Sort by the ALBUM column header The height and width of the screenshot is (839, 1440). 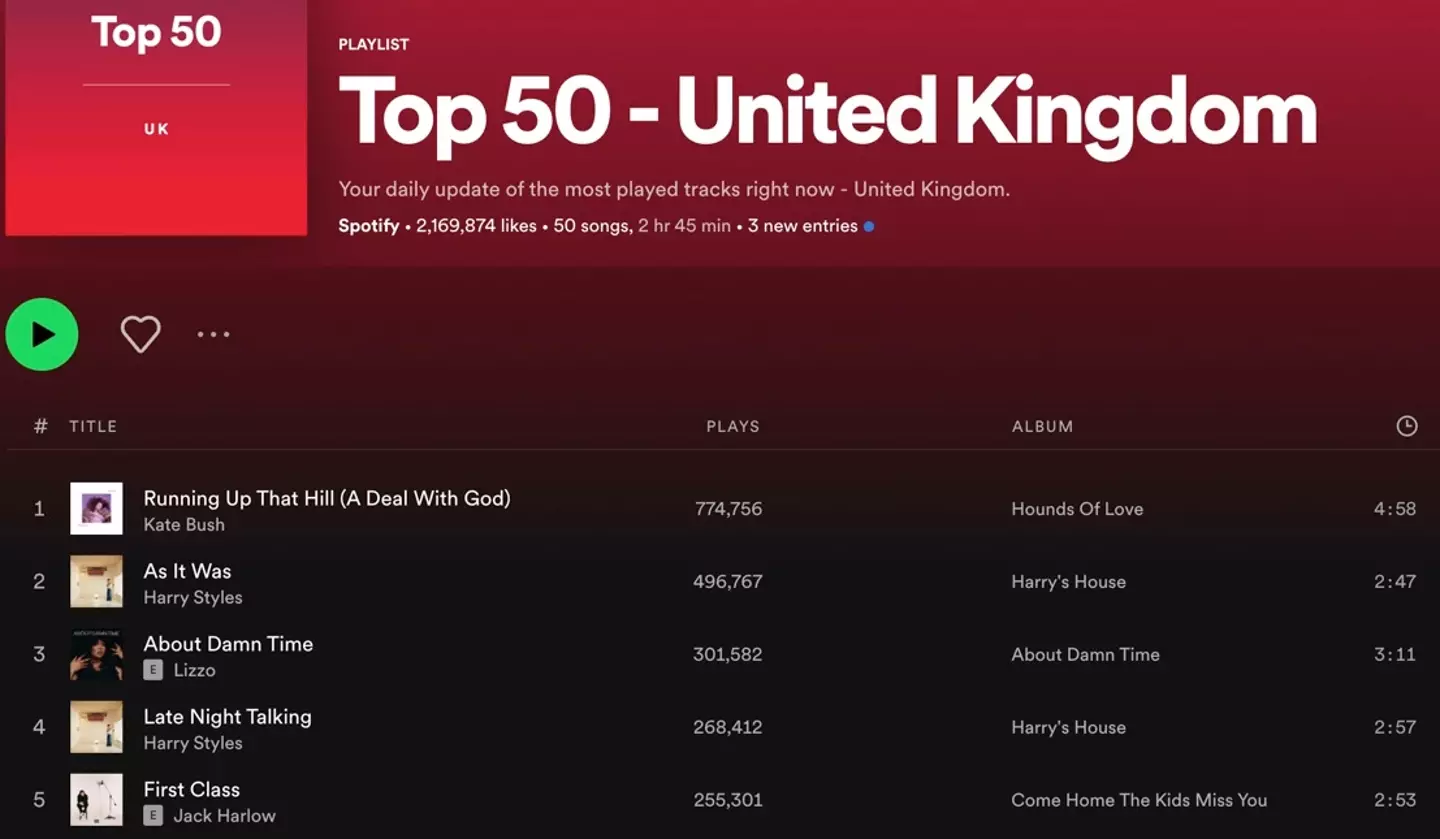click(x=1042, y=426)
